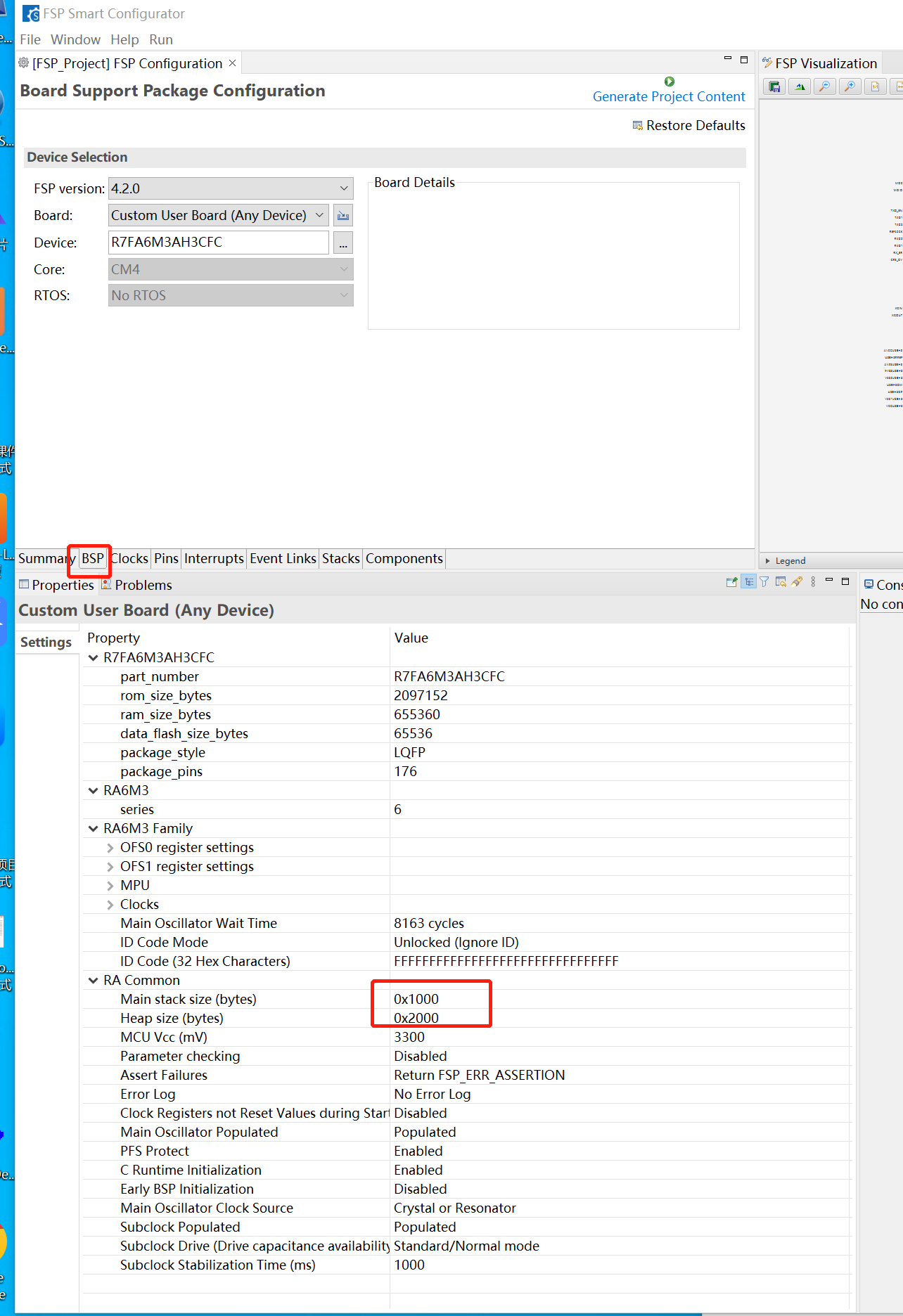Open the Console tab
Viewport: 903px width, 1316px height.
click(883, 585)
